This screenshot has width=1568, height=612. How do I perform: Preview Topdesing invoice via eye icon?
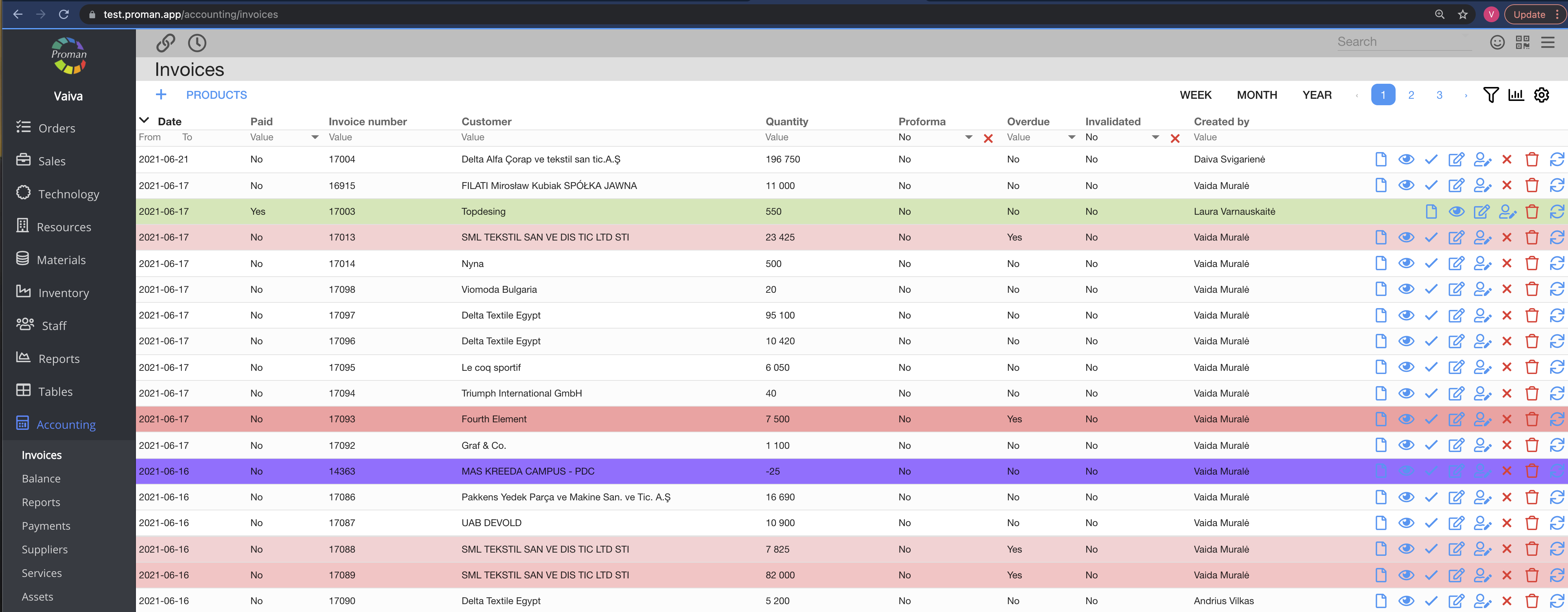click(x=1456, y=211)
